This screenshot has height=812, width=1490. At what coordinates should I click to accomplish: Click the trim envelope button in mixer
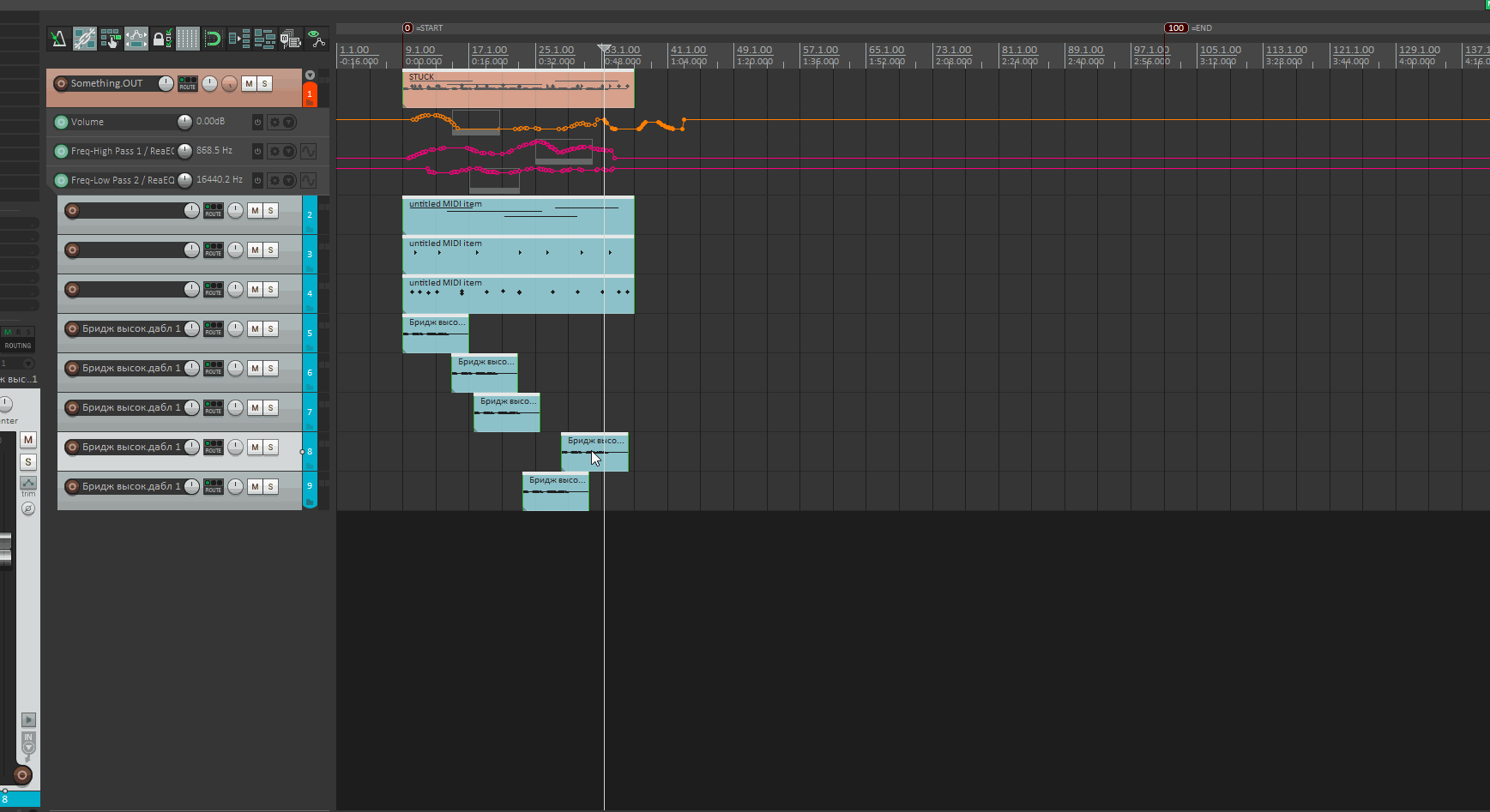[28, 484]
